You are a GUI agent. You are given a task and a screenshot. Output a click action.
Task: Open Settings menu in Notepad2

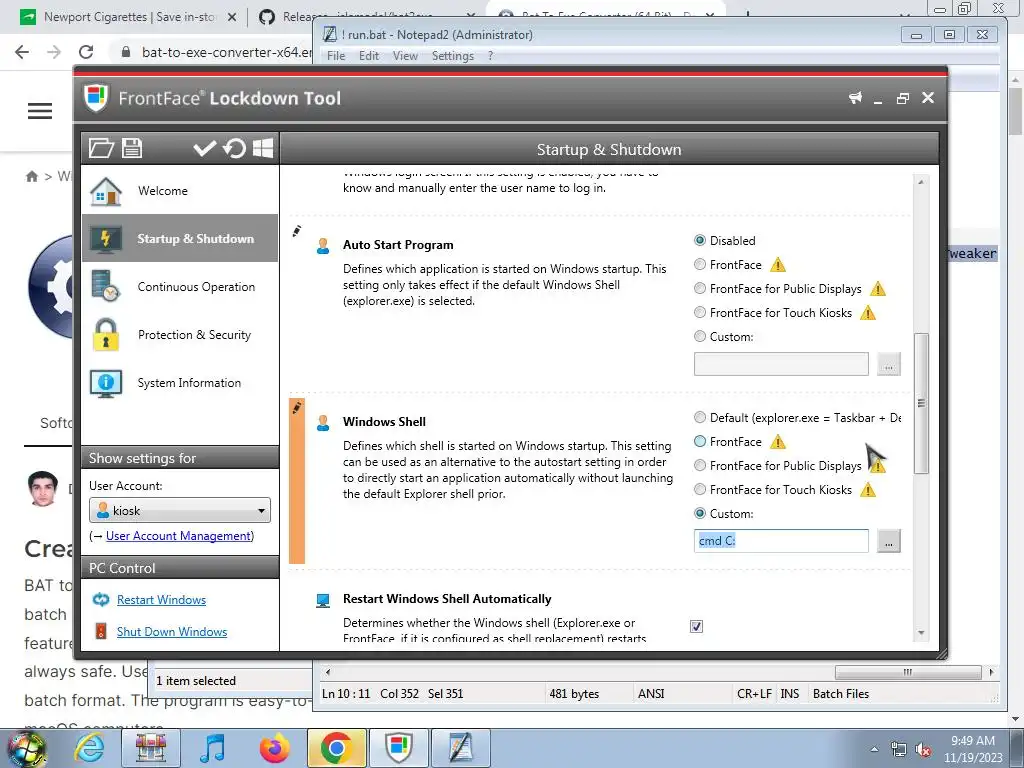tap(453, 56)
